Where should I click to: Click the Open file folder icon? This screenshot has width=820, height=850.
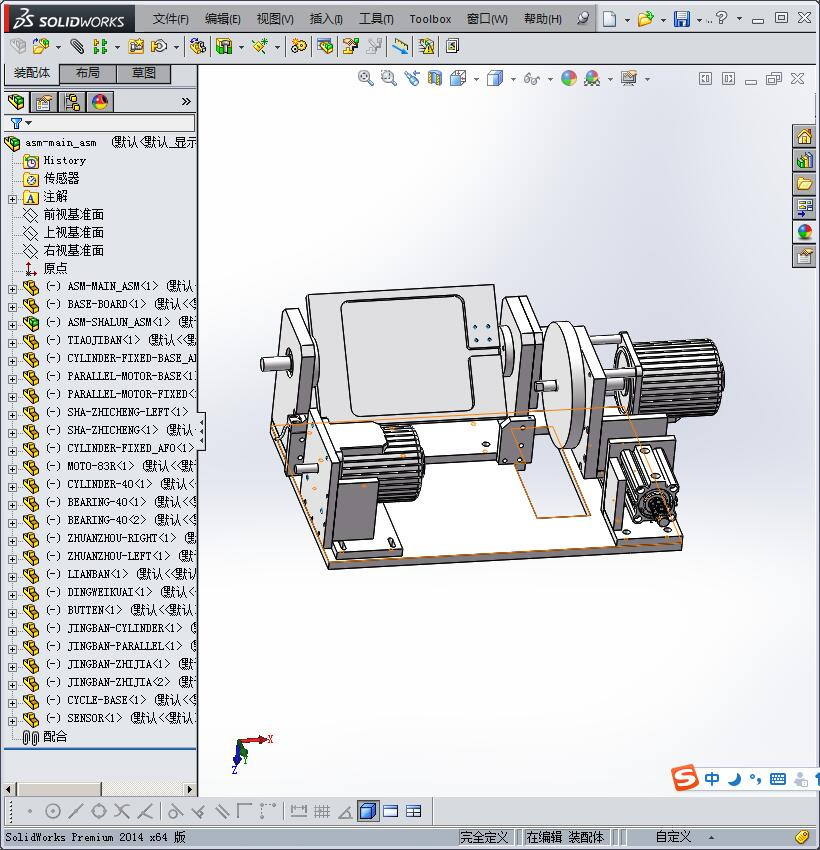645,19
